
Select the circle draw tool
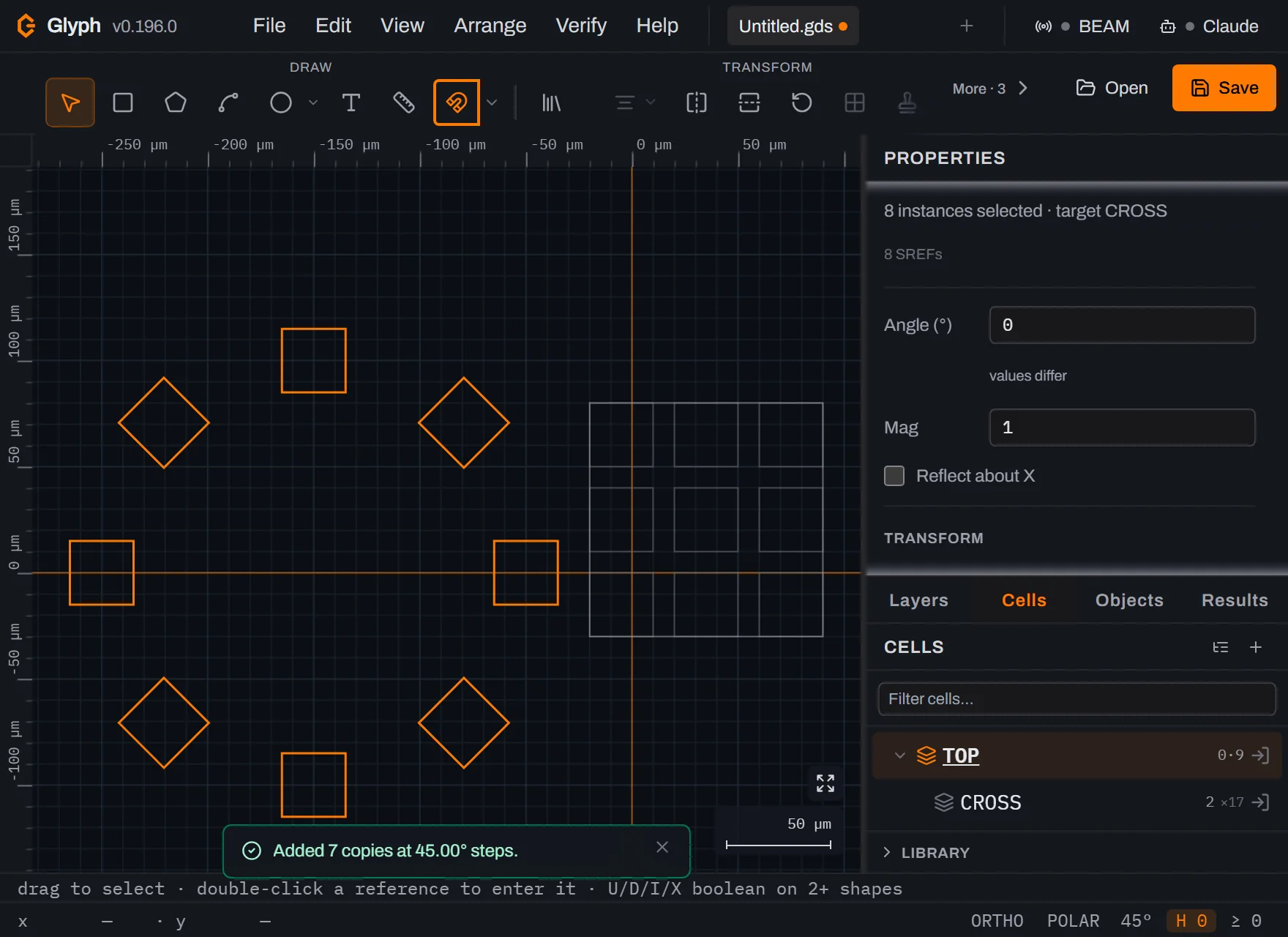pyautogui.click(x=281, y=102)
